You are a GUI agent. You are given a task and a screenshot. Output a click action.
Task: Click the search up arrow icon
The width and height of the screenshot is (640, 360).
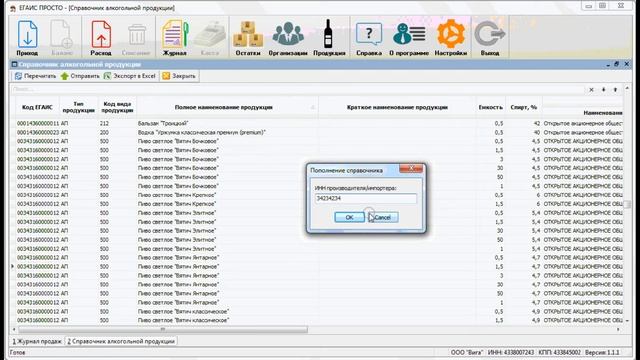(615, 89)
